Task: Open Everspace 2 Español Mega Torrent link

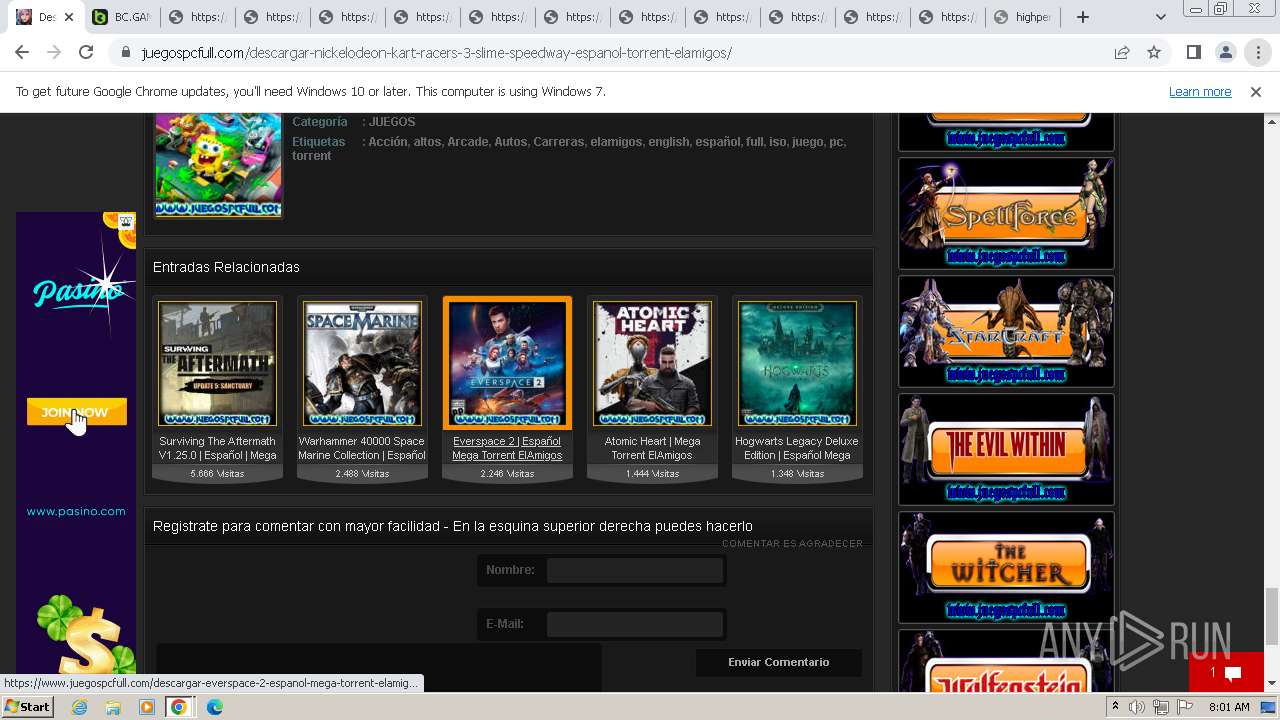Action: pyautogui.click(x=507, y=448)
